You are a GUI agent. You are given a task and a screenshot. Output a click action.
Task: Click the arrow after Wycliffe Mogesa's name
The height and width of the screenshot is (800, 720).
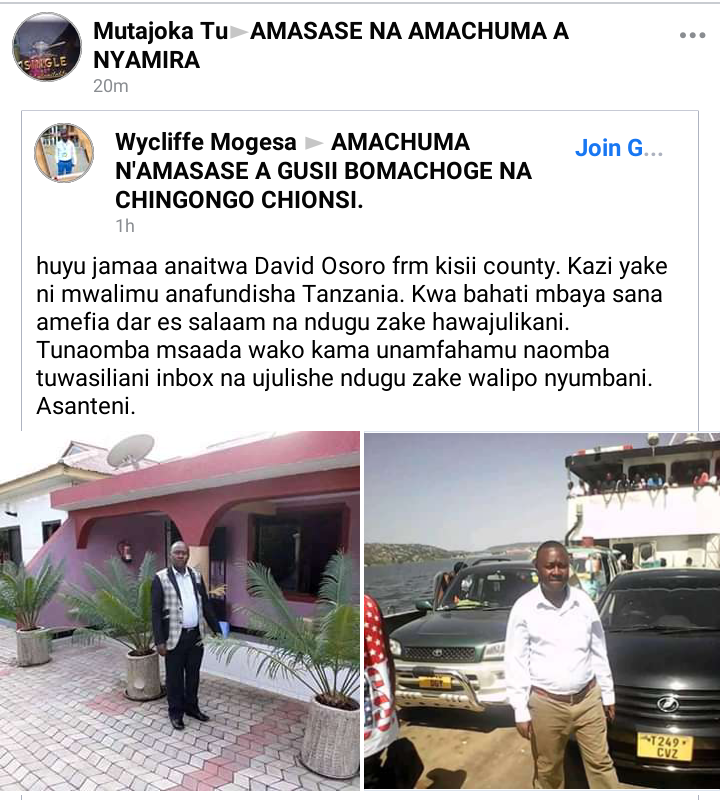[314, 143]
